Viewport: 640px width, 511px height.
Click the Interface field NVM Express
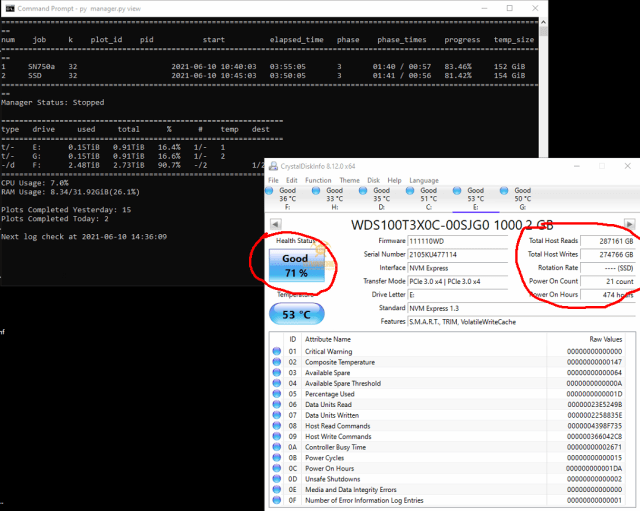(x=458, y=268)
